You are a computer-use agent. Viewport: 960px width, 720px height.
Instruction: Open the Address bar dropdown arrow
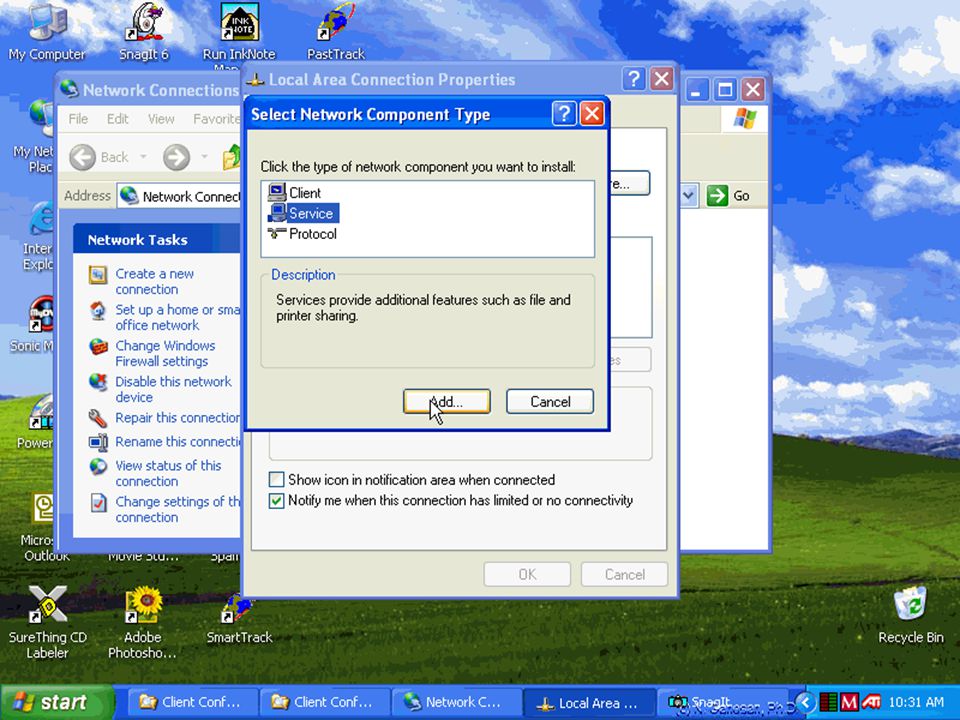click(x=689, y=196)
